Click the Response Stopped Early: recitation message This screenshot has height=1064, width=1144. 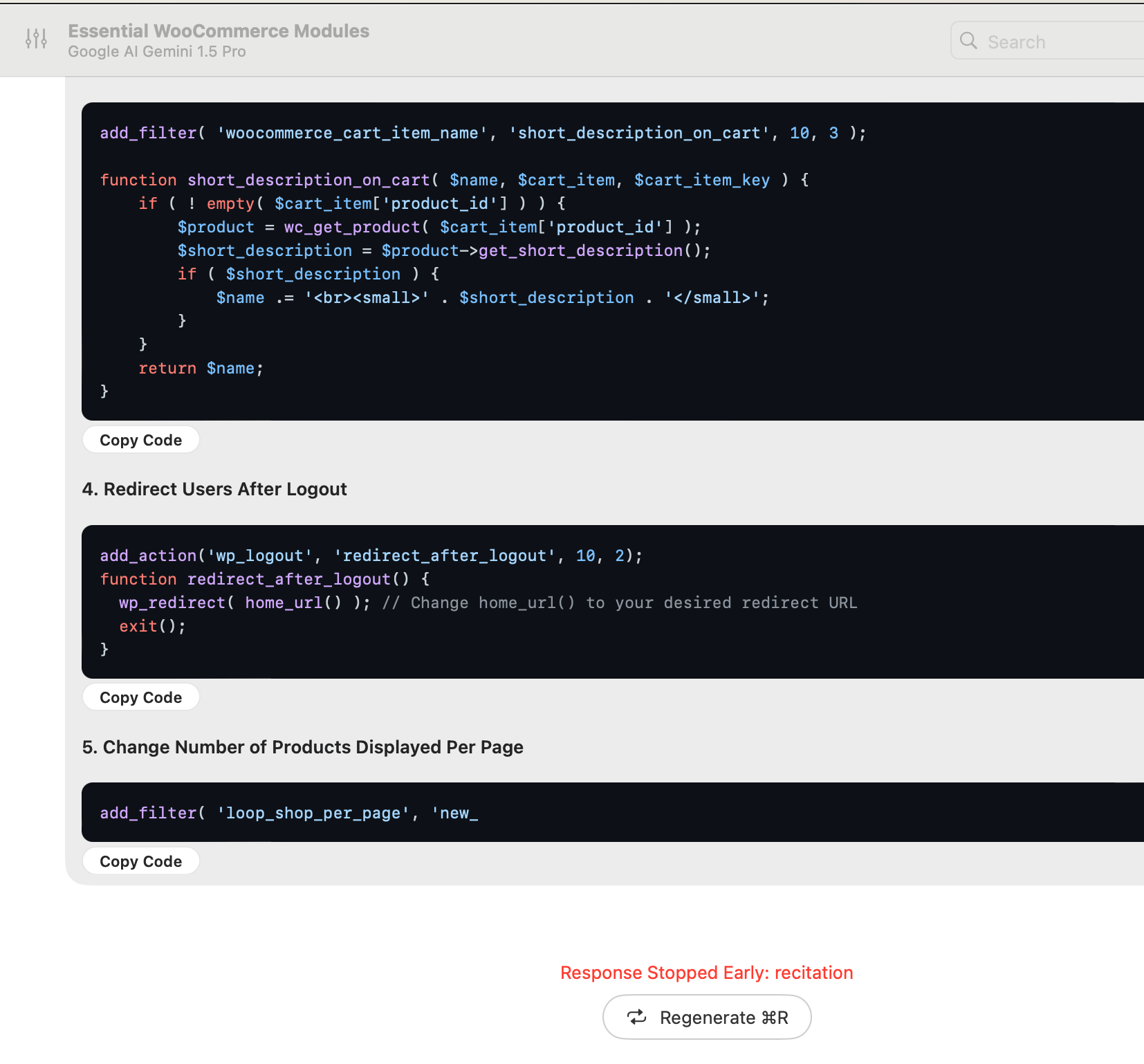[x=707, y=973]
